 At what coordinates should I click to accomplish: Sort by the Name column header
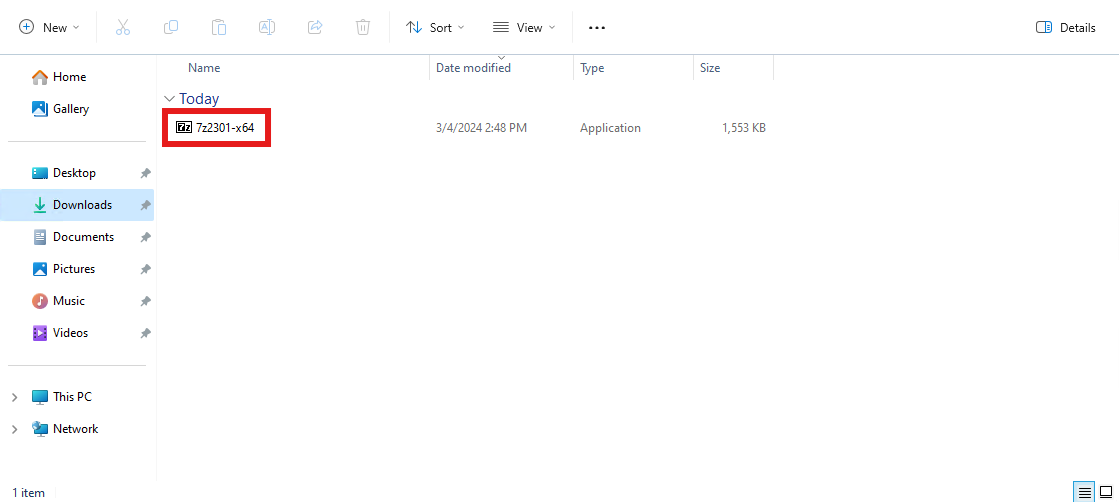click(x=204, y=68)
